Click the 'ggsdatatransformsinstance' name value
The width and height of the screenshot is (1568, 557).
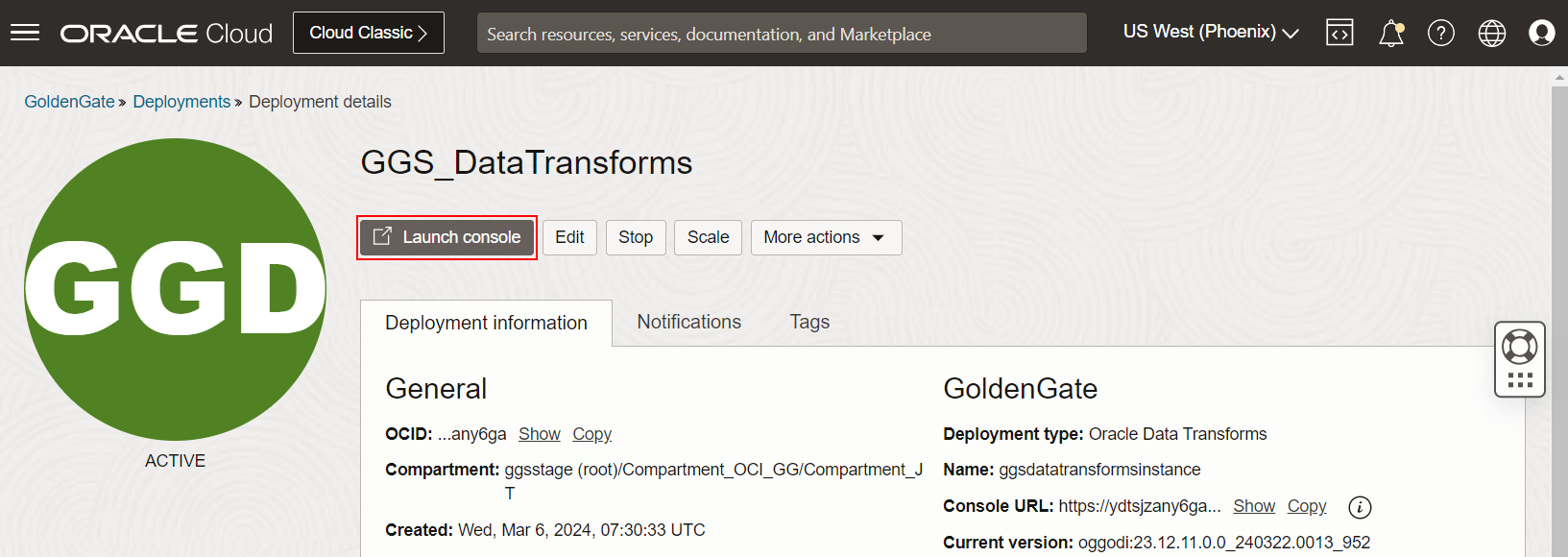click(1099, 470)
